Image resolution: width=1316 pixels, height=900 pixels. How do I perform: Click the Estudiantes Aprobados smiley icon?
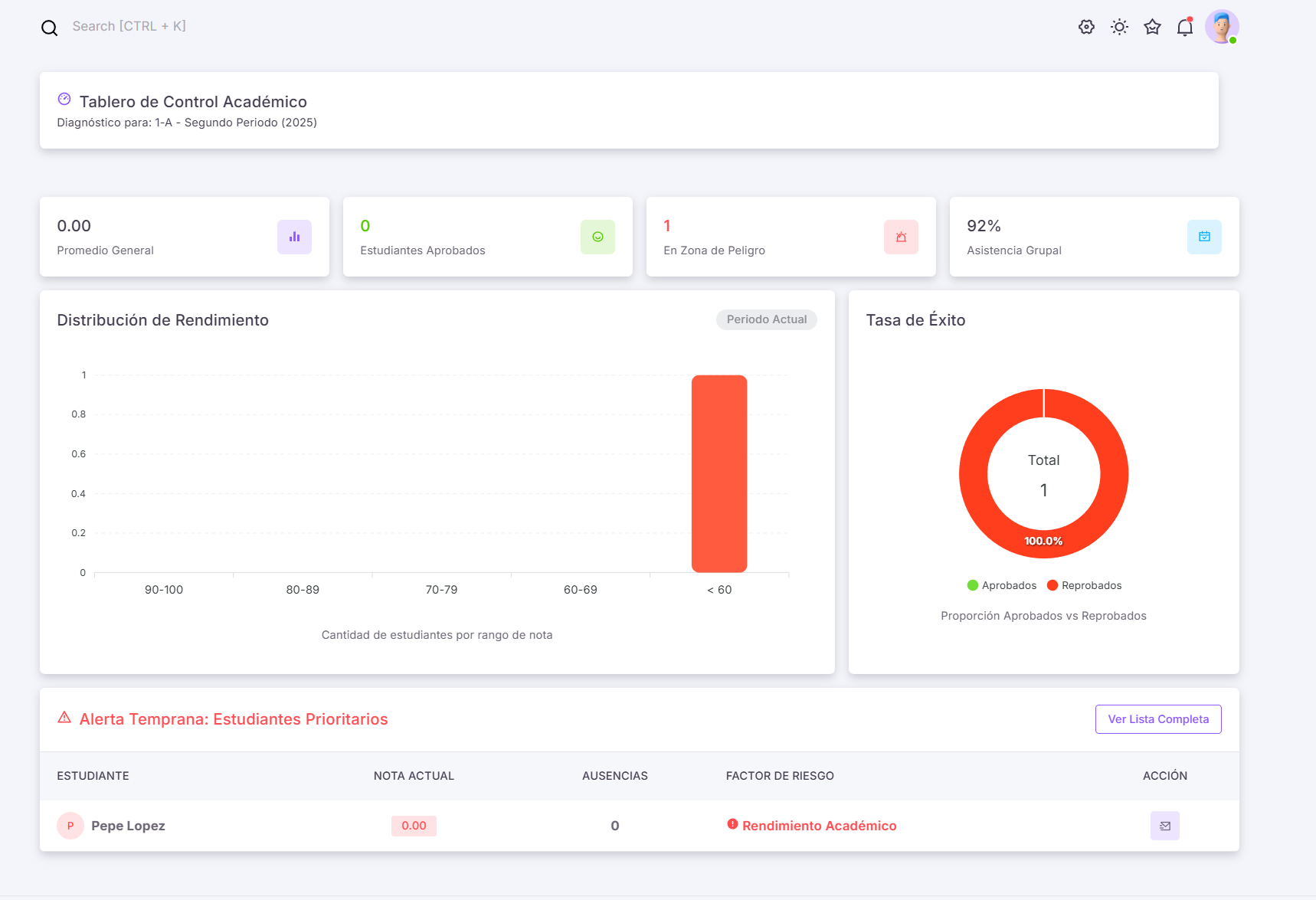pyautogui.click(x=597, y=237)
